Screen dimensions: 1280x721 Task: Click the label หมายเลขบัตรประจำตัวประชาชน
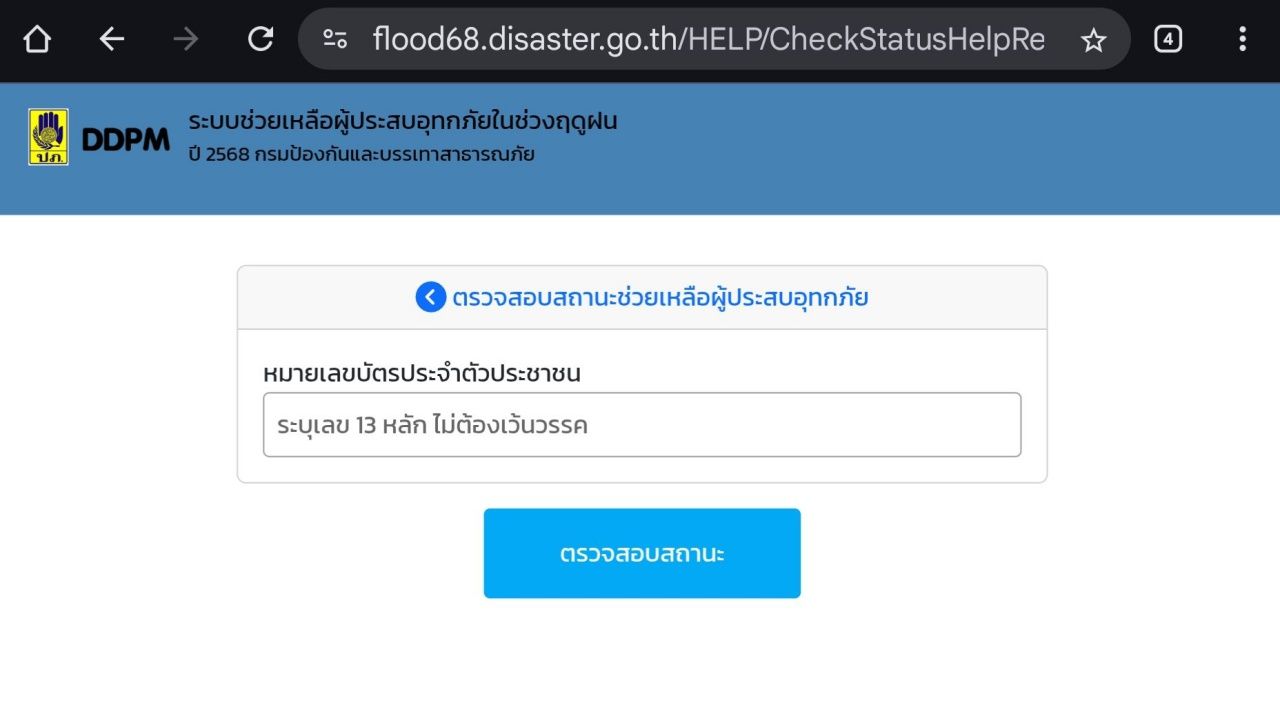click(422, 374)
